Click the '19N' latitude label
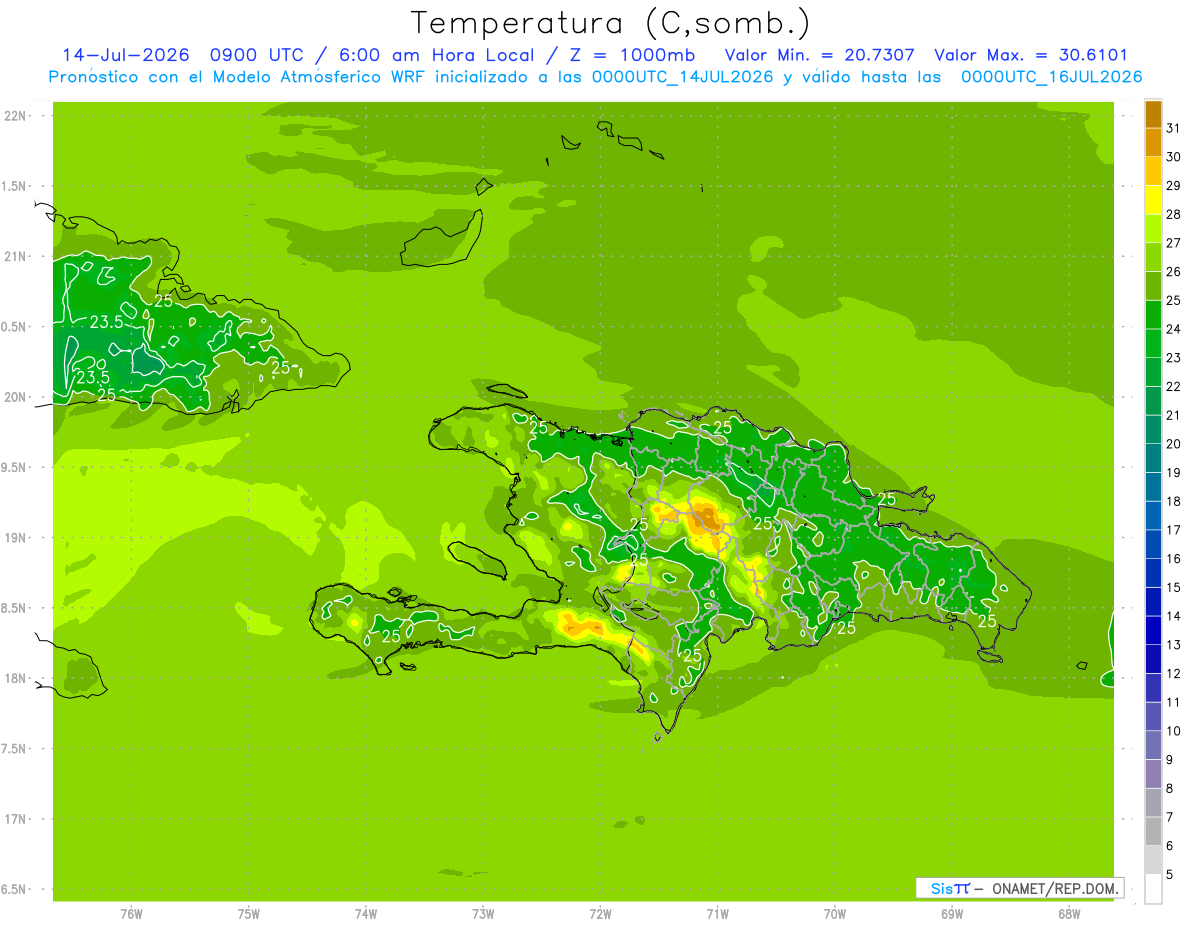The height and width of the screenshot is (927, 1200). (17, 538)
